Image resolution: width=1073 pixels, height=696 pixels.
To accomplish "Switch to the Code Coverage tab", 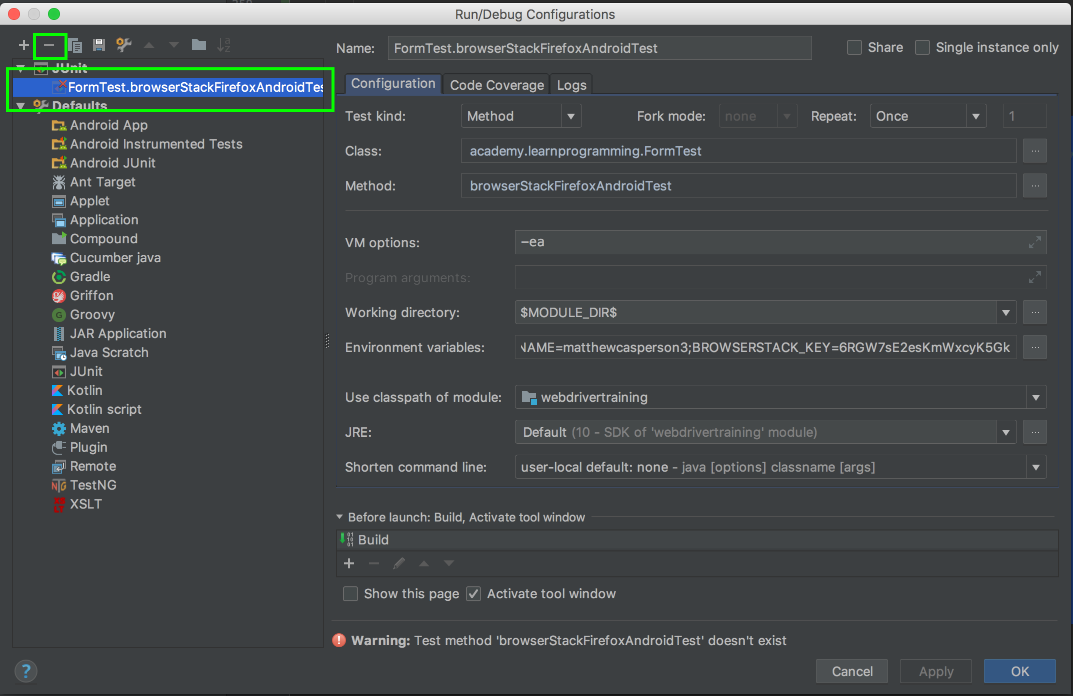I will pyautogui.click(x=497, y=85).
